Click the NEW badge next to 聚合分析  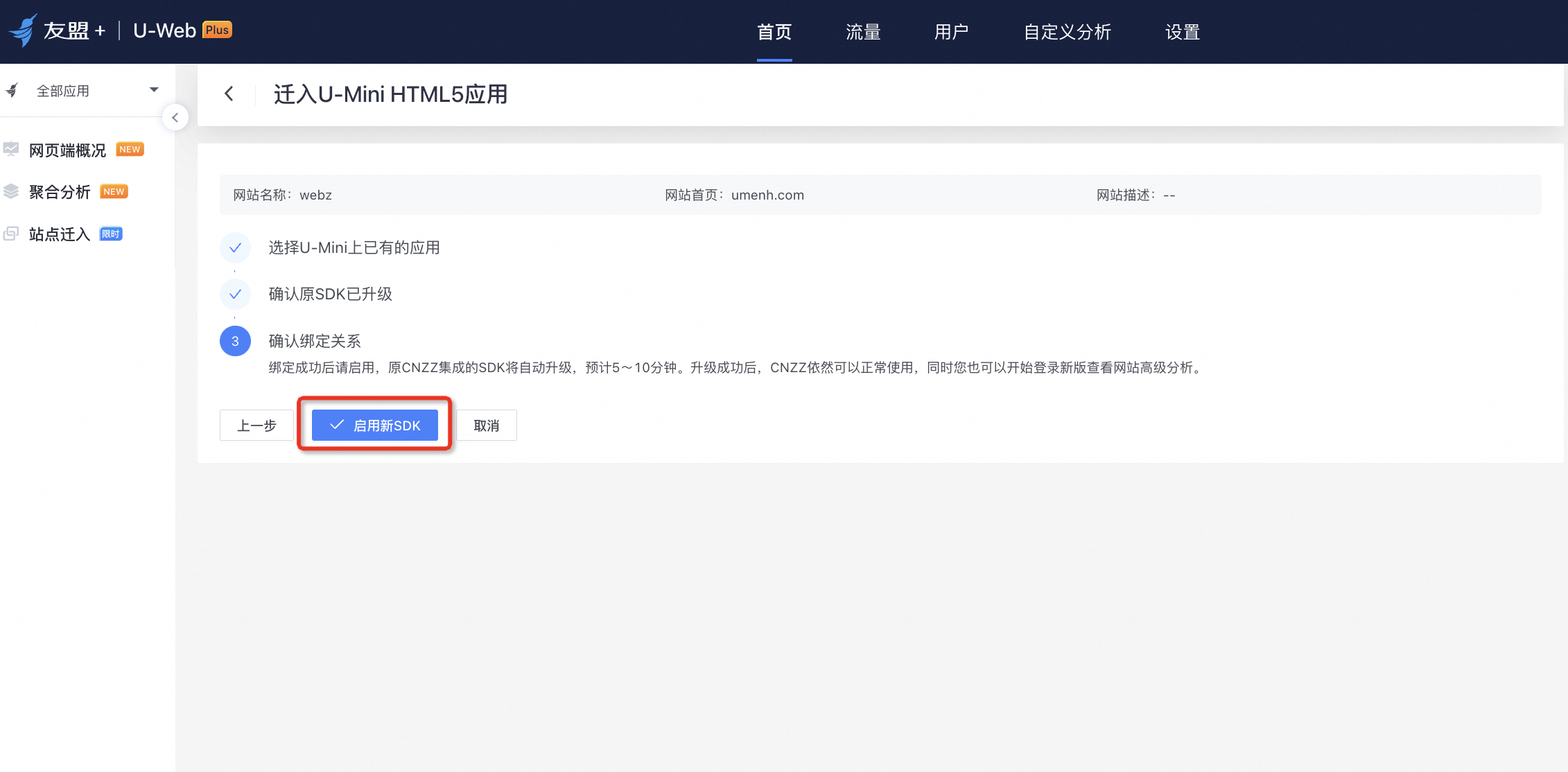[x=114, y=192]
